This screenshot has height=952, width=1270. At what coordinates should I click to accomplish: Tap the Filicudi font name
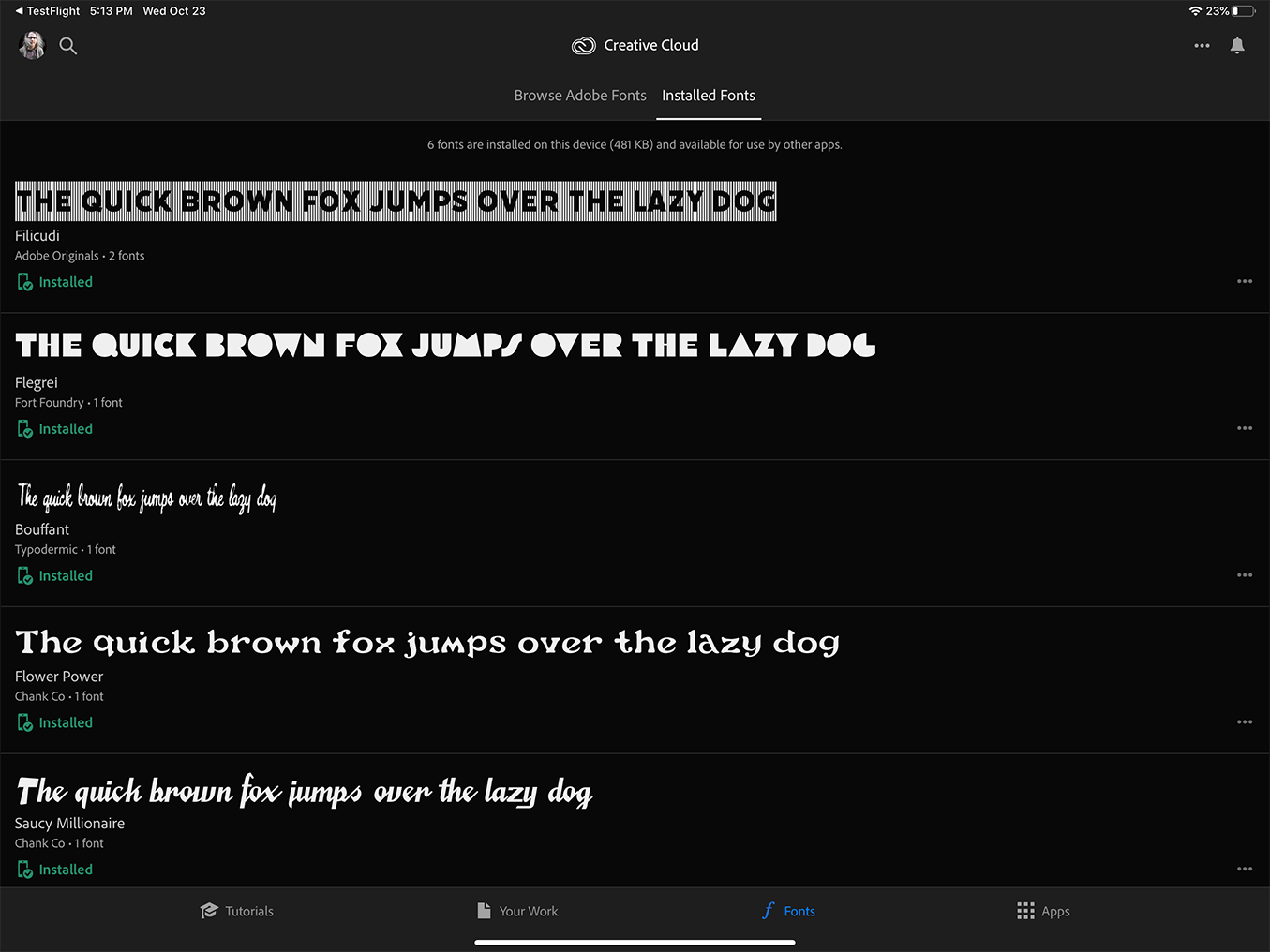pos(37,236)
